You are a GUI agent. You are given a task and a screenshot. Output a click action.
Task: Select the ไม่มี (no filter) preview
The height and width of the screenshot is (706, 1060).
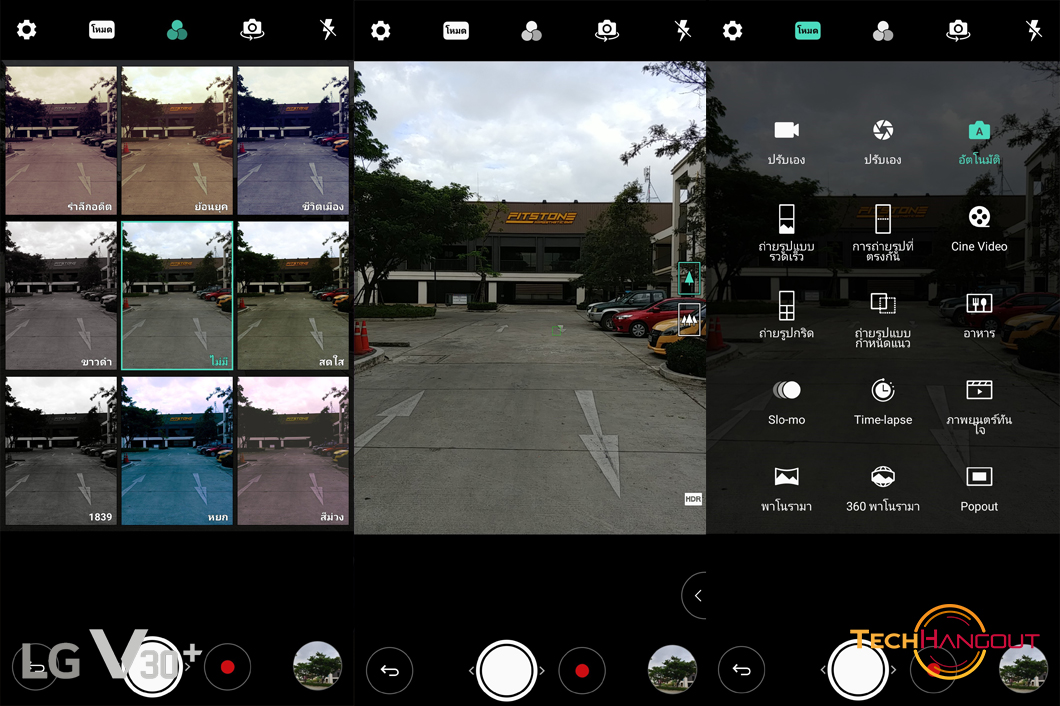click(x=177, y=296)
